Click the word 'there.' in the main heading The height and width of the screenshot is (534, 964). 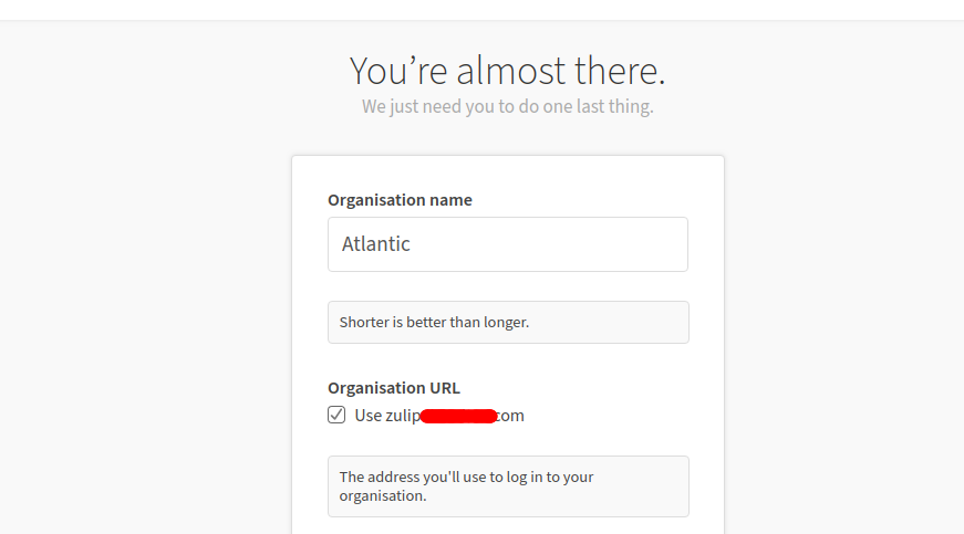tap(620, 70)
